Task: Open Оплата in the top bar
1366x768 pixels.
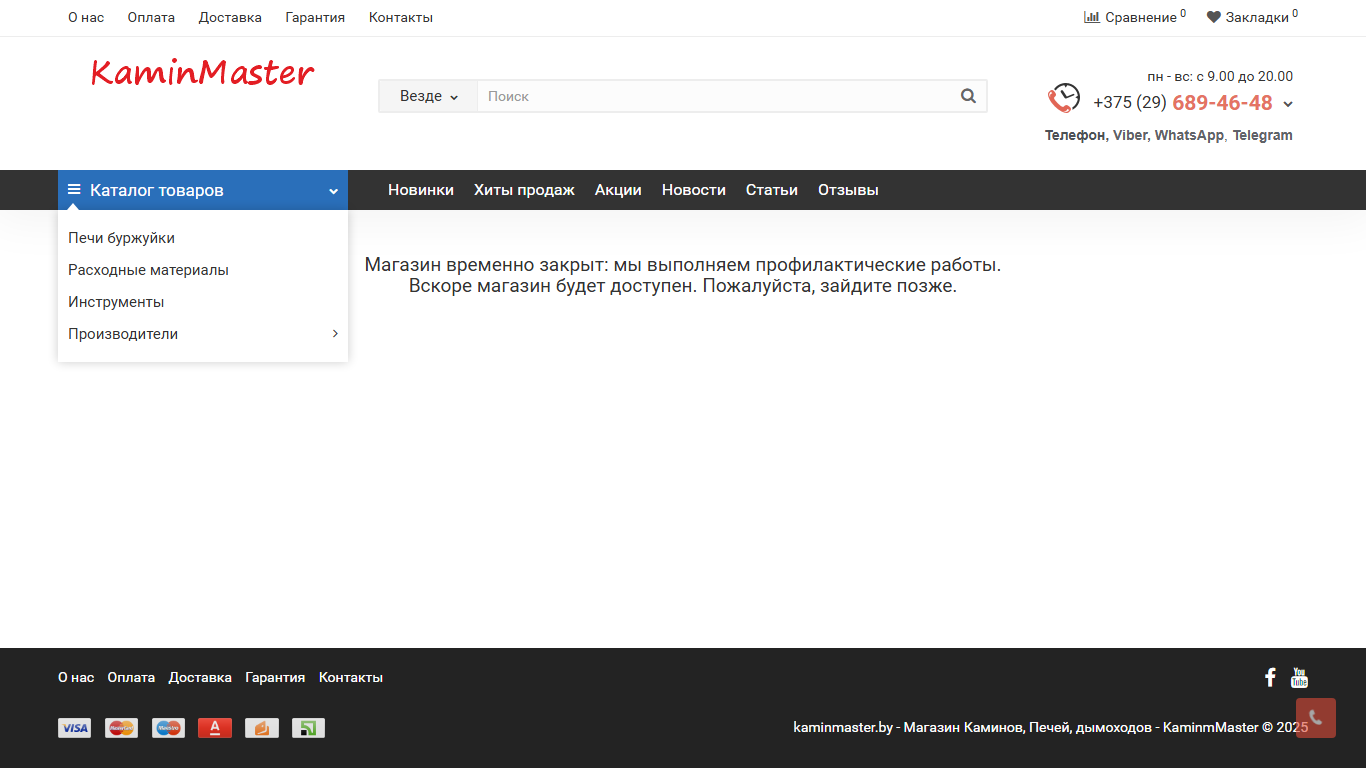Action: [x=151, y=17]
